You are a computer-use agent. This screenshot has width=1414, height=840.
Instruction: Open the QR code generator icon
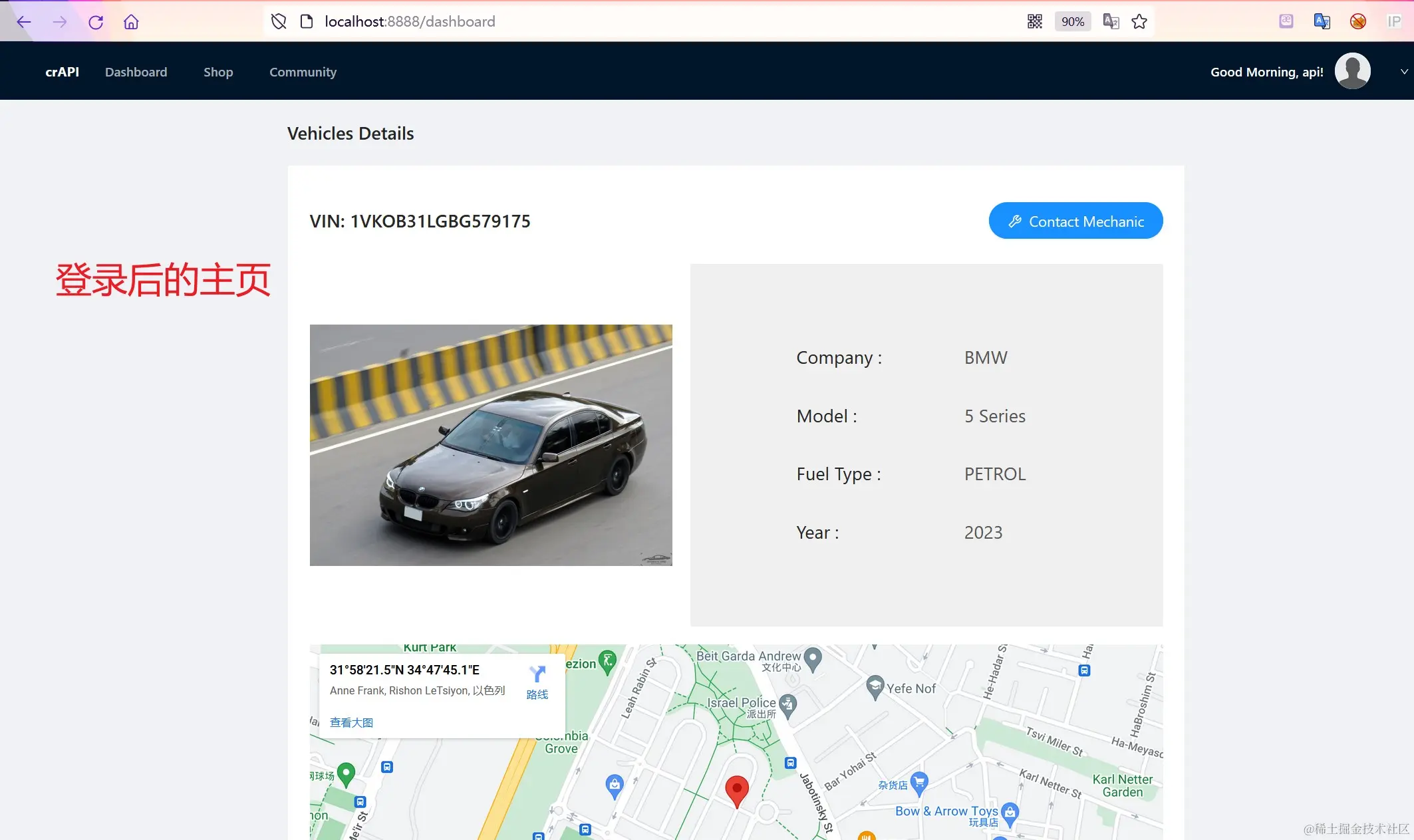pos(1034,22)
